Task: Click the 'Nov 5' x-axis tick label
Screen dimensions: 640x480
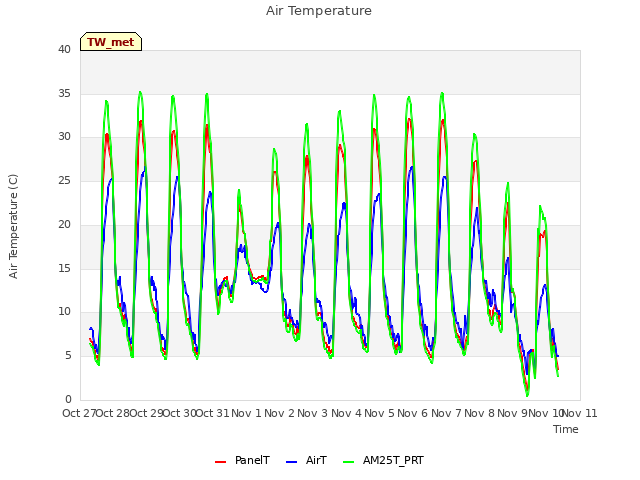Action: [380, 413]
